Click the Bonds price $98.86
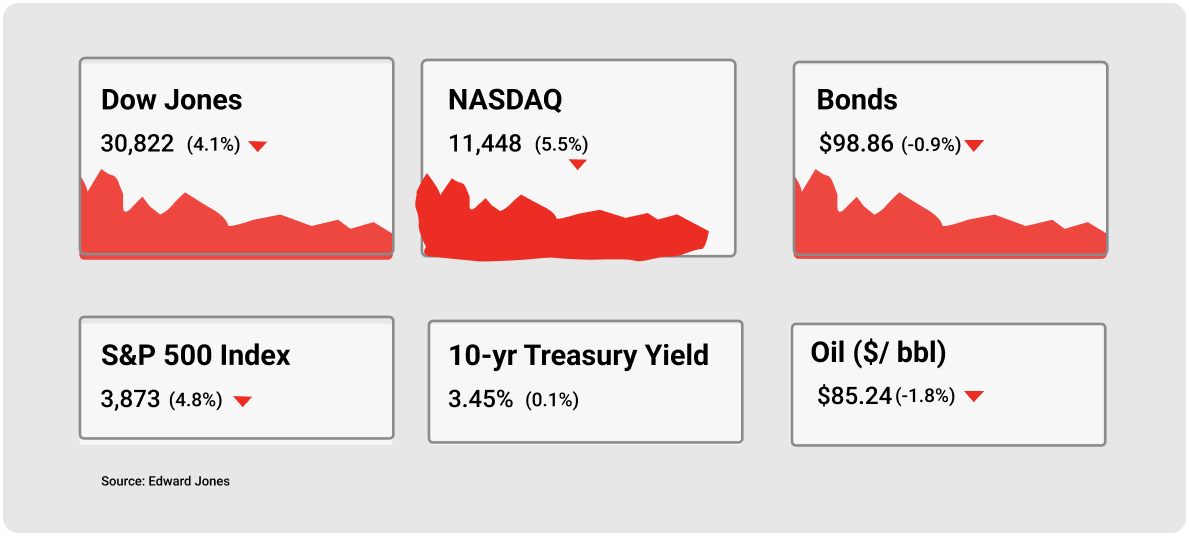1189x536 pixels. (856, 143)
